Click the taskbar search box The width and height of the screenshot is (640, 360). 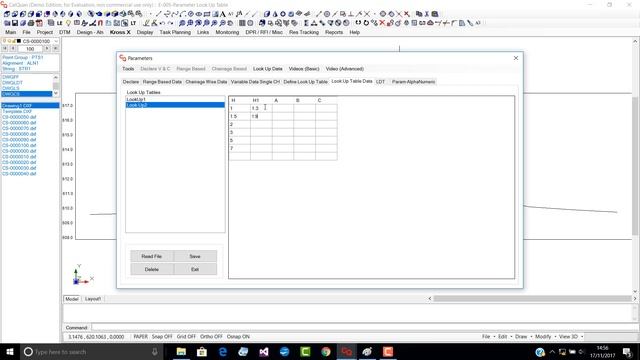click(91, 351)
